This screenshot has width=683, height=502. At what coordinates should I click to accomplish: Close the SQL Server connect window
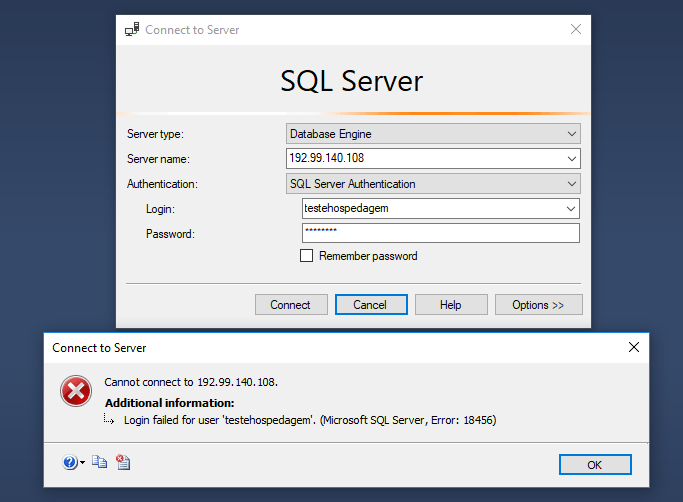coord(576,29)
